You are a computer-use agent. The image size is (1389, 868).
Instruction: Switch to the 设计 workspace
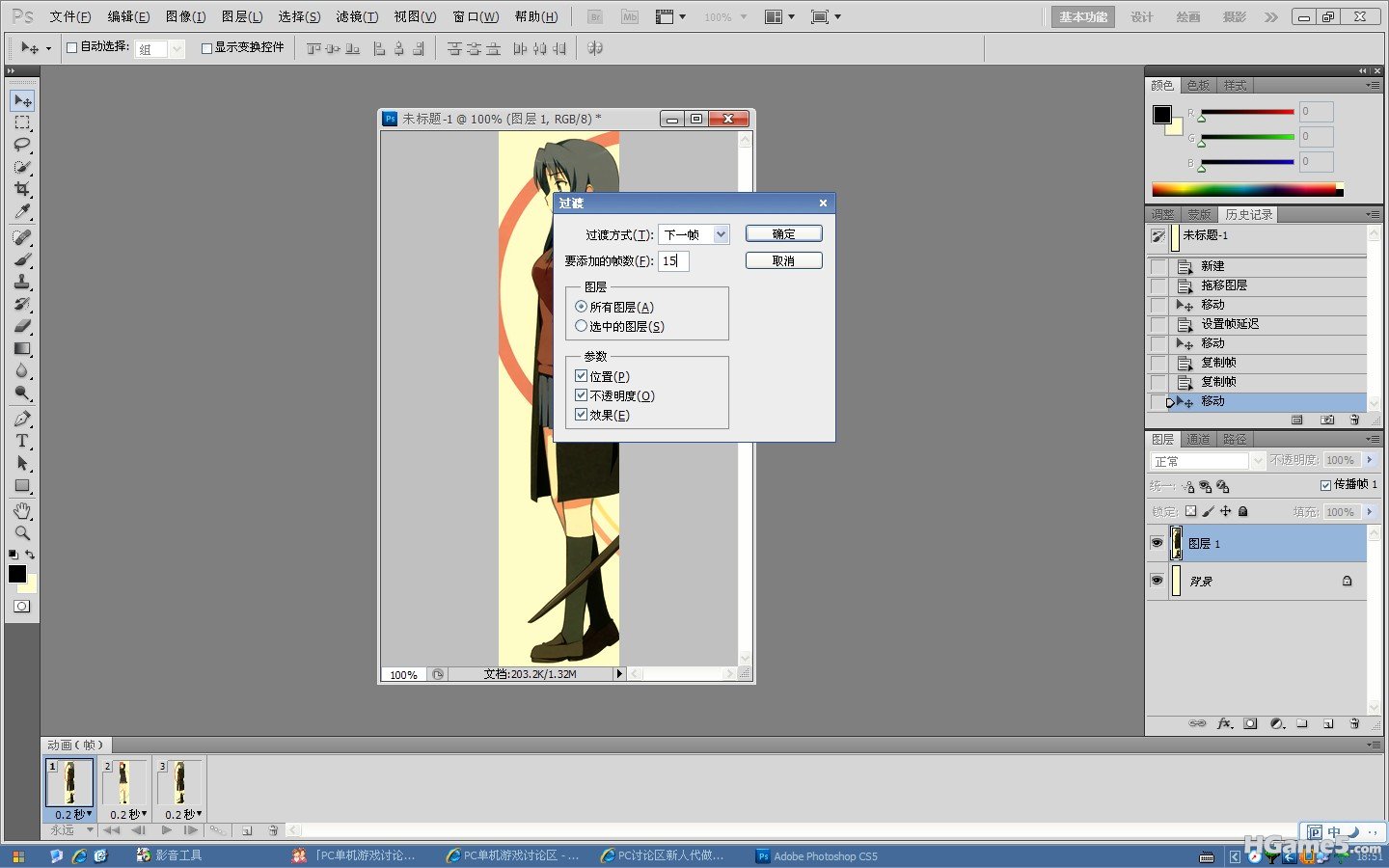[1142, 16]
